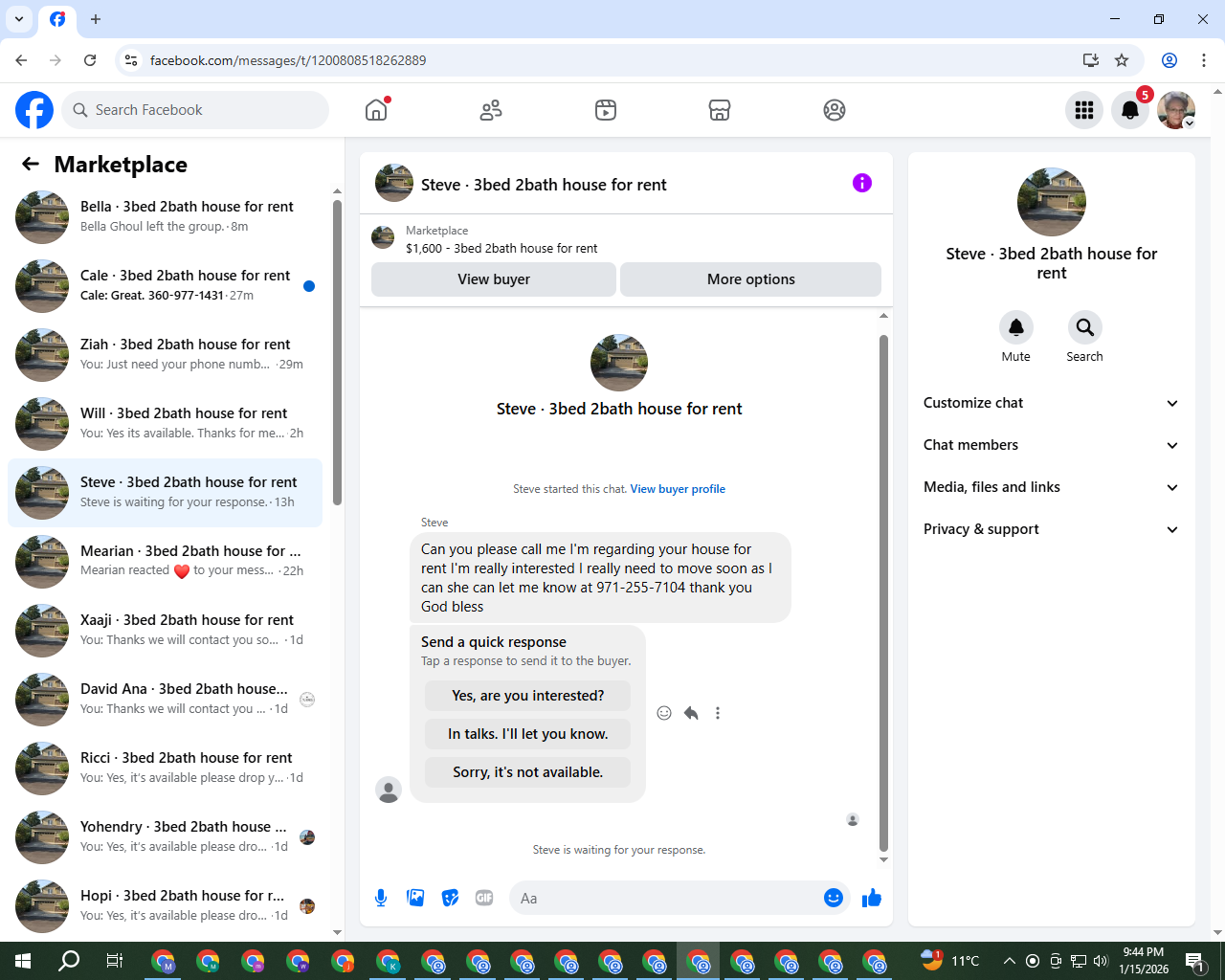Search in conversation magnifier icon

tap(1085, 327)
